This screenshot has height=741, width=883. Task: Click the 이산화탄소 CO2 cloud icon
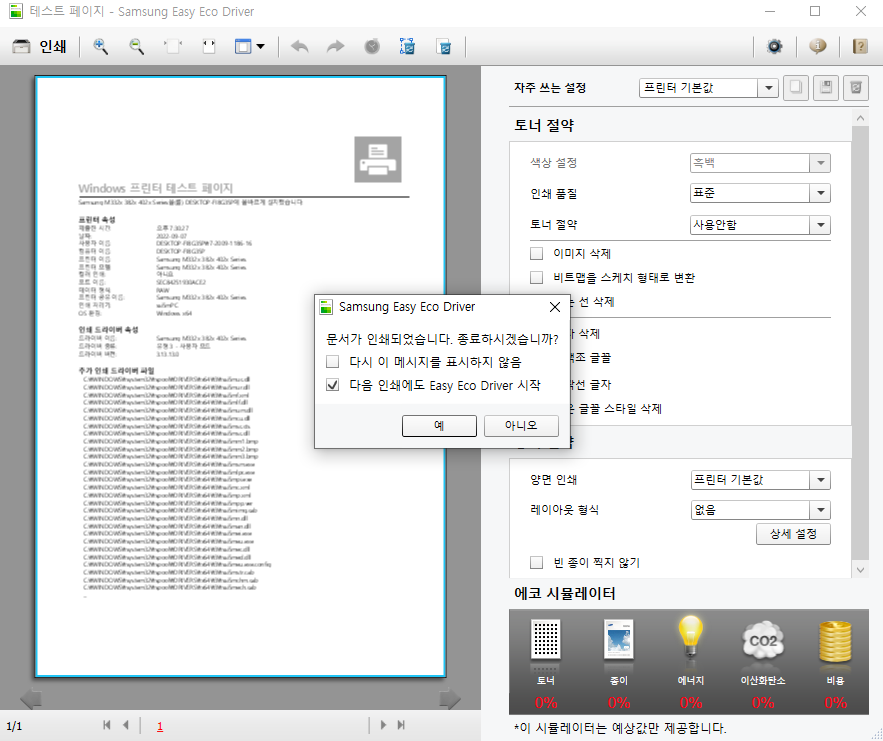pos(762,640)
